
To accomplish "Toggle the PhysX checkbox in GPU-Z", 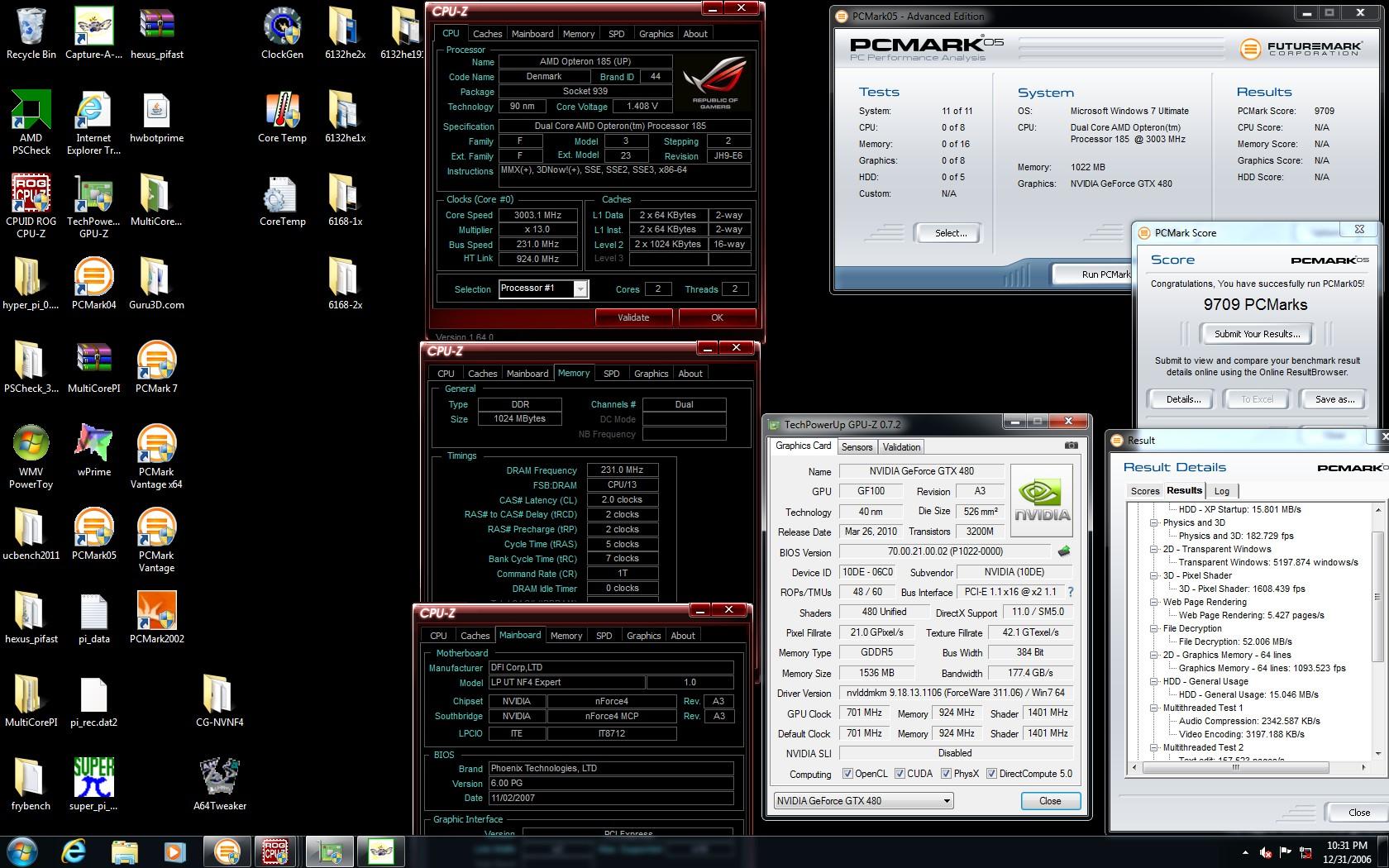I will coord(946,774).
